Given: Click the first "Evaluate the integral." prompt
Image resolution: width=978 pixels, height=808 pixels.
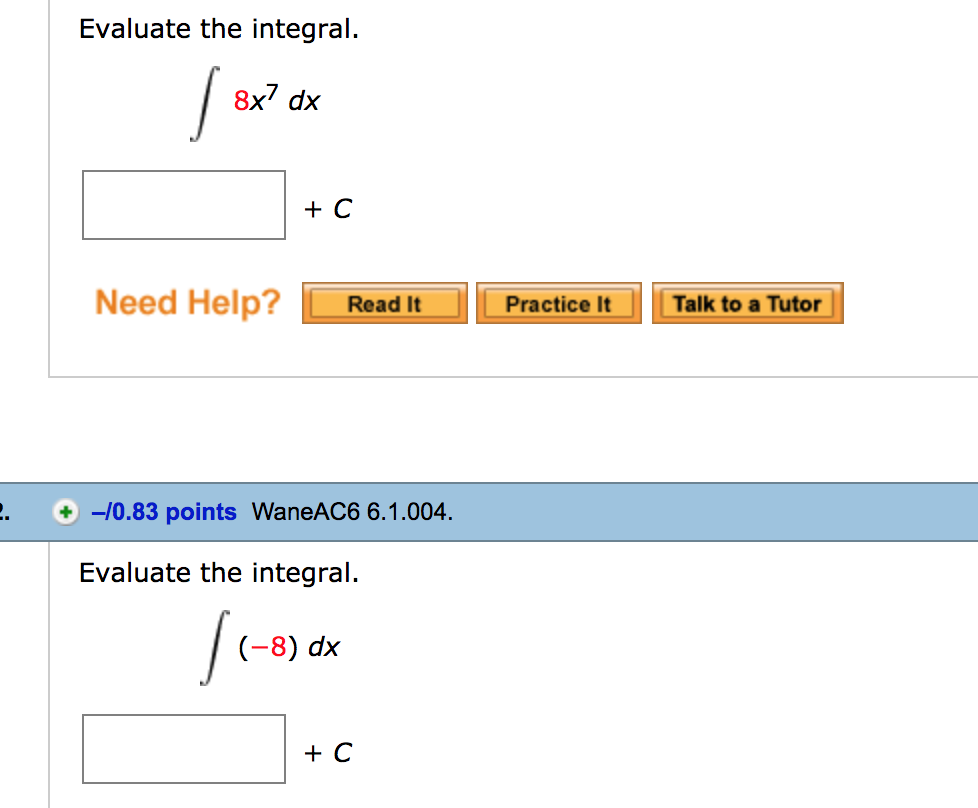Looking at the screenshot, I should coord(219,29).
